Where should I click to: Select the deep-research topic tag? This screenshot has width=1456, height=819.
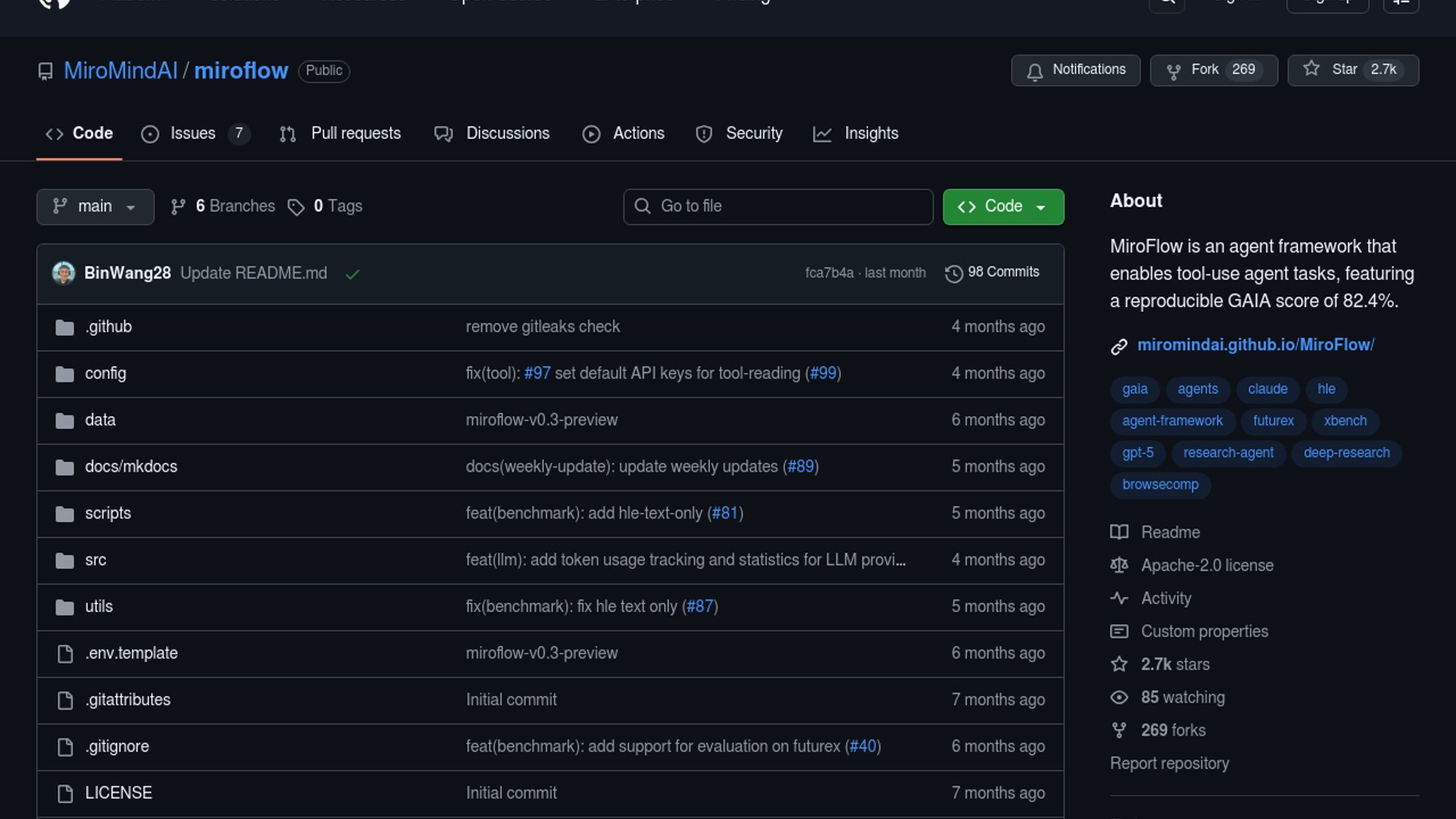click(1346, 453)
